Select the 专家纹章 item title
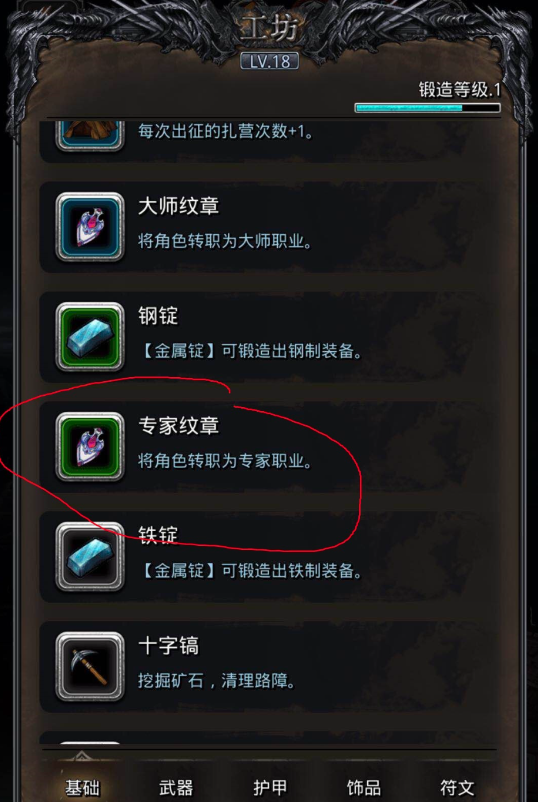The height and width of the screenshot is (802, 538). 178,426
